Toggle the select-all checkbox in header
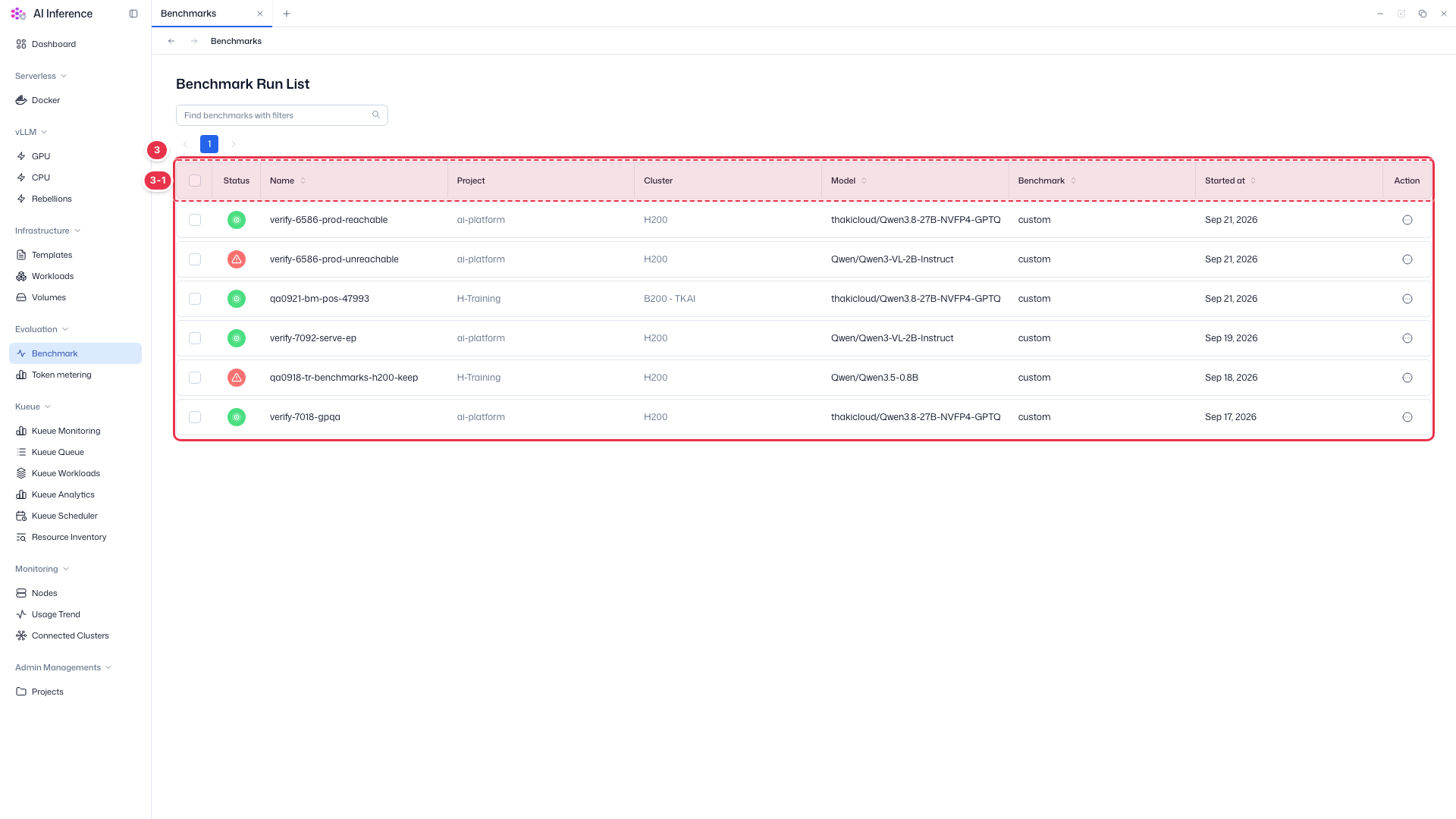1456x819 pixels. pyautogui.click(x=195, y=180)
